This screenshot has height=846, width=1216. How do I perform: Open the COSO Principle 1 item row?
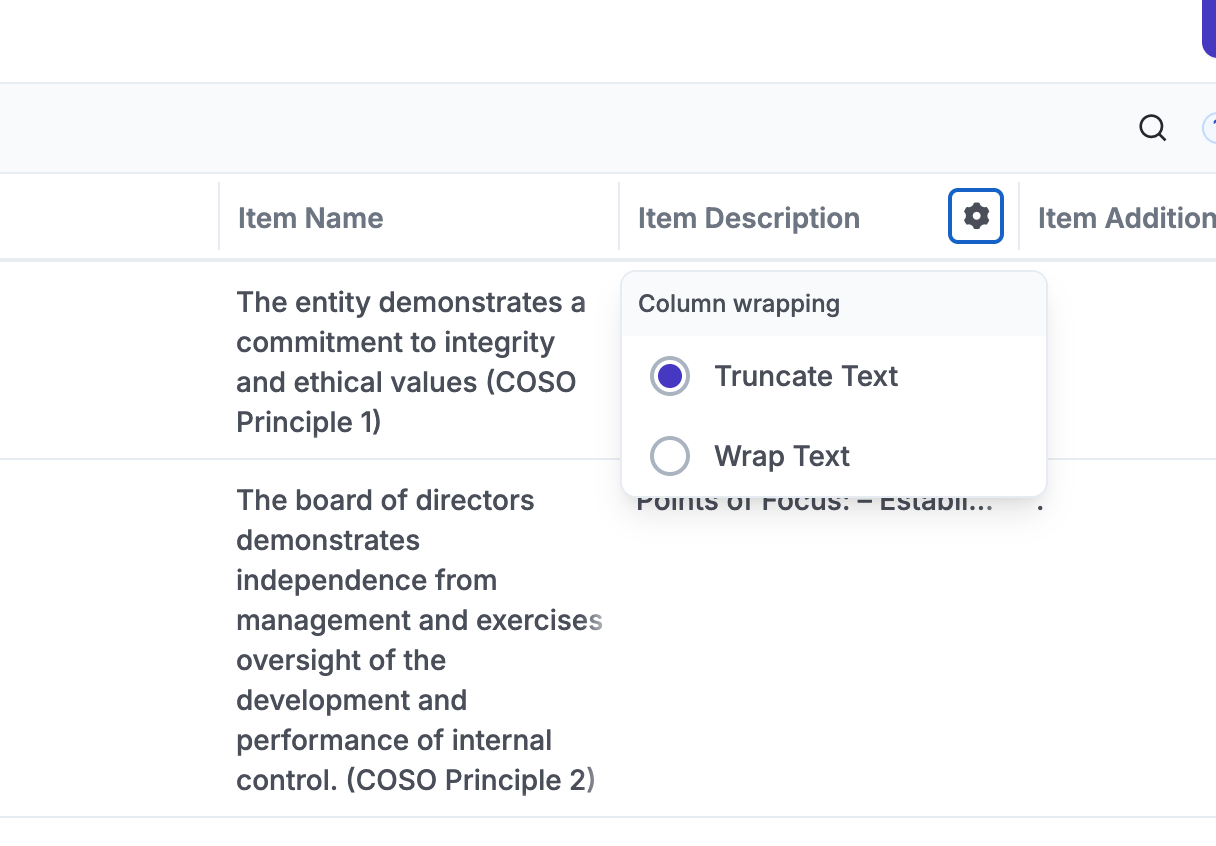coord(410,362)
